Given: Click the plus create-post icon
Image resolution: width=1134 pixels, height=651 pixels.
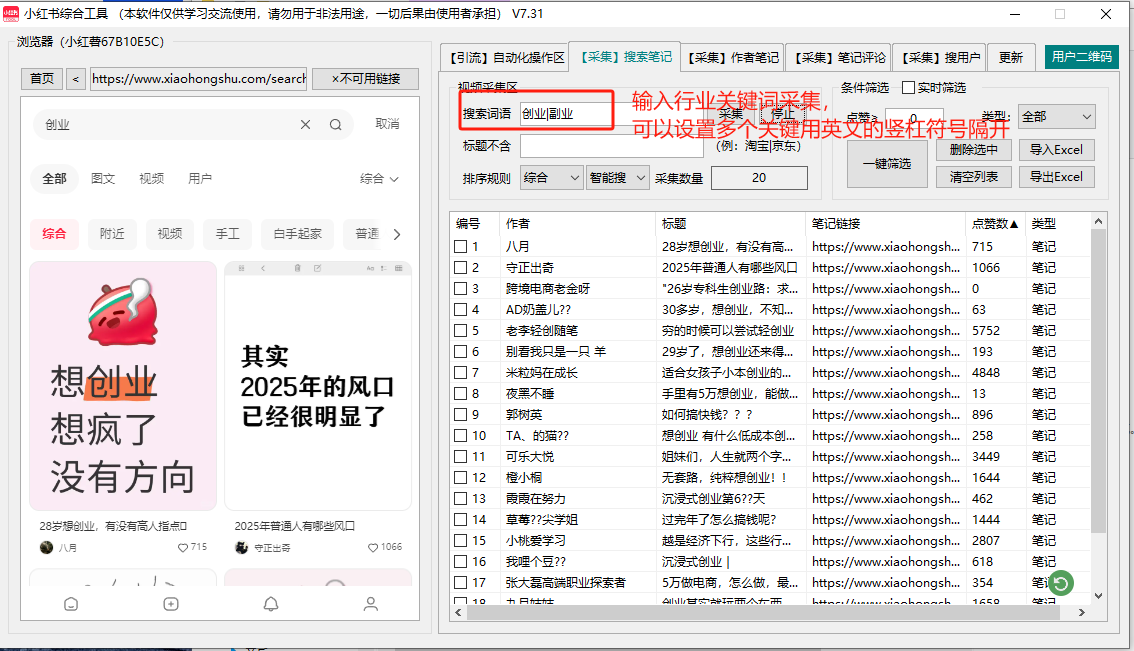Looking at the screenshot, I should point(171,604).
